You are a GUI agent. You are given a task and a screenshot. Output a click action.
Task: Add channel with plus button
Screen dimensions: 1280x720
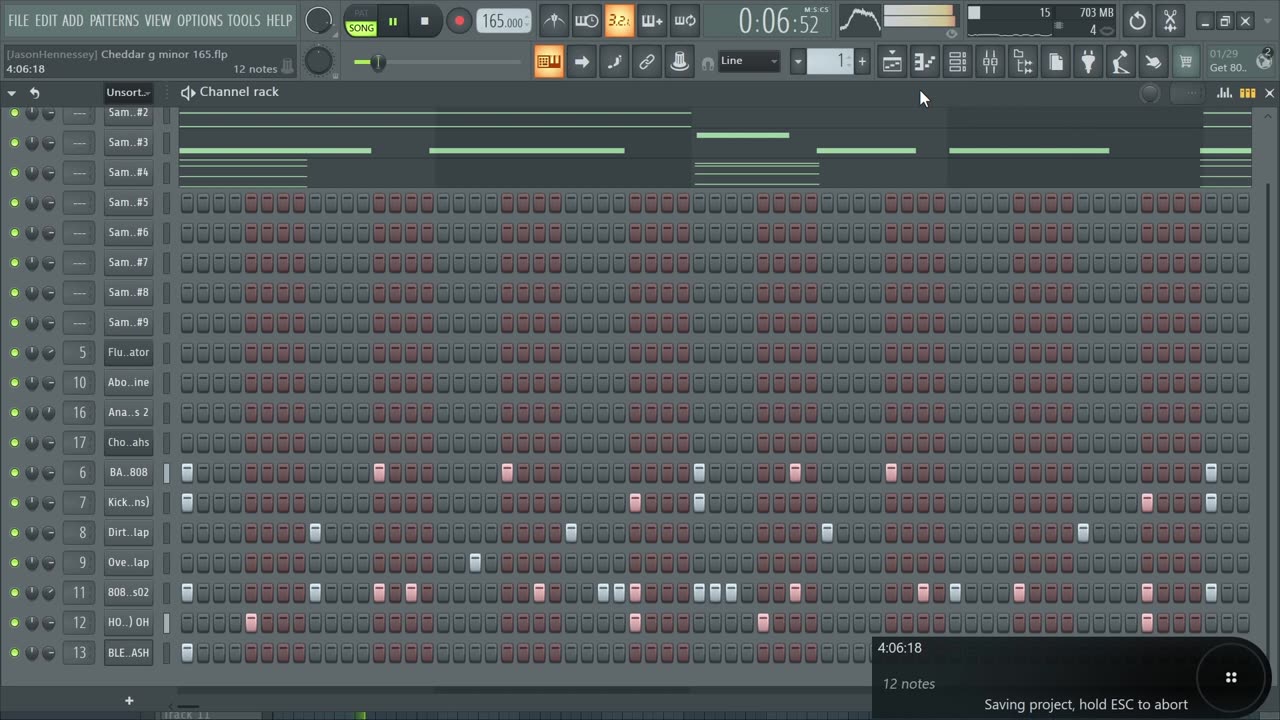tap(128, 700)
